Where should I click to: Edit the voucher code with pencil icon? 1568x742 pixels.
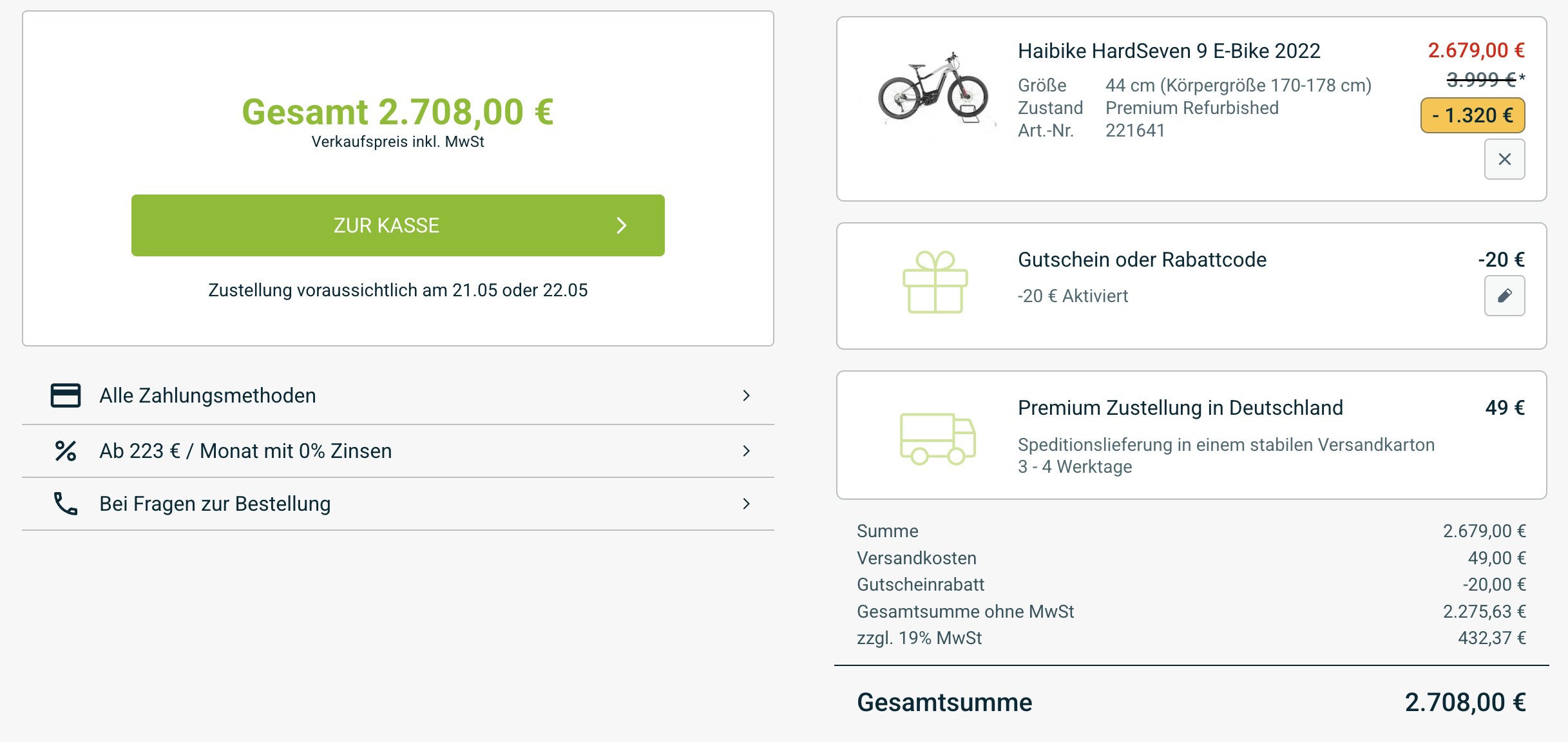(x=1504, y=296)
